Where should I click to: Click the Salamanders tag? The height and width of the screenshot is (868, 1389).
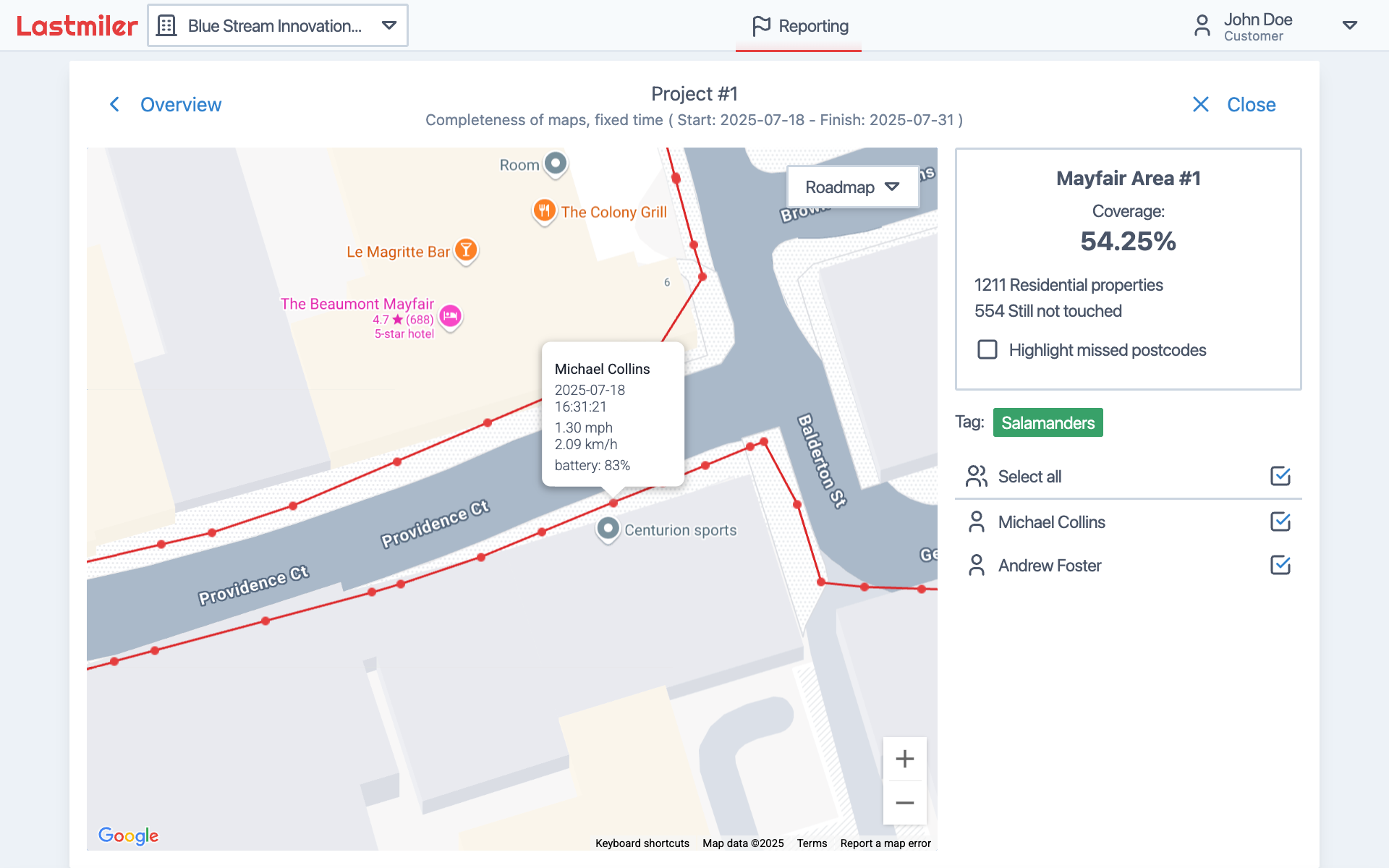(1048, 422)
